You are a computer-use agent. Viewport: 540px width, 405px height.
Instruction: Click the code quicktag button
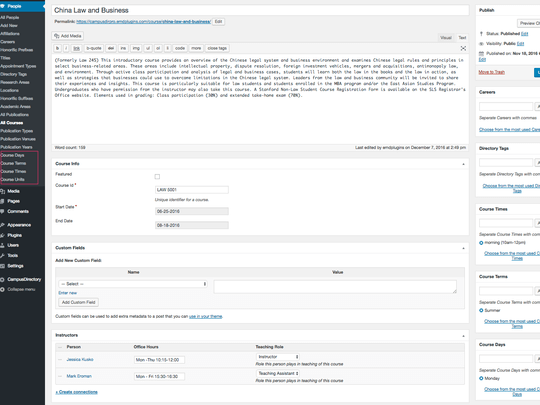coord(180,48)
